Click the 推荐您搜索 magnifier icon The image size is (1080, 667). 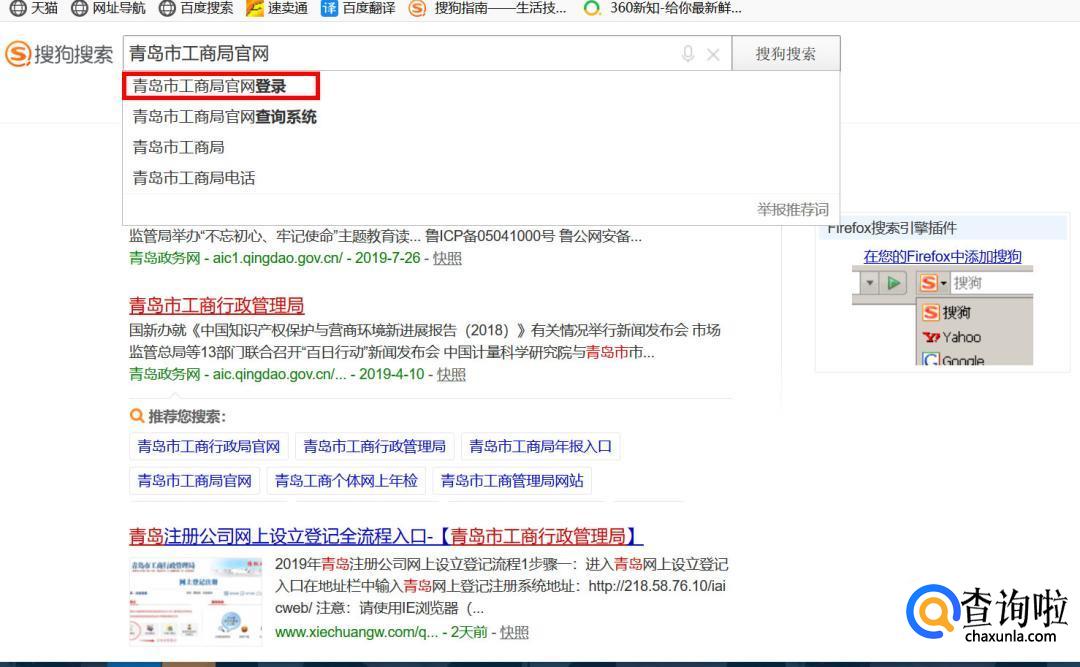tap(136, 416)
